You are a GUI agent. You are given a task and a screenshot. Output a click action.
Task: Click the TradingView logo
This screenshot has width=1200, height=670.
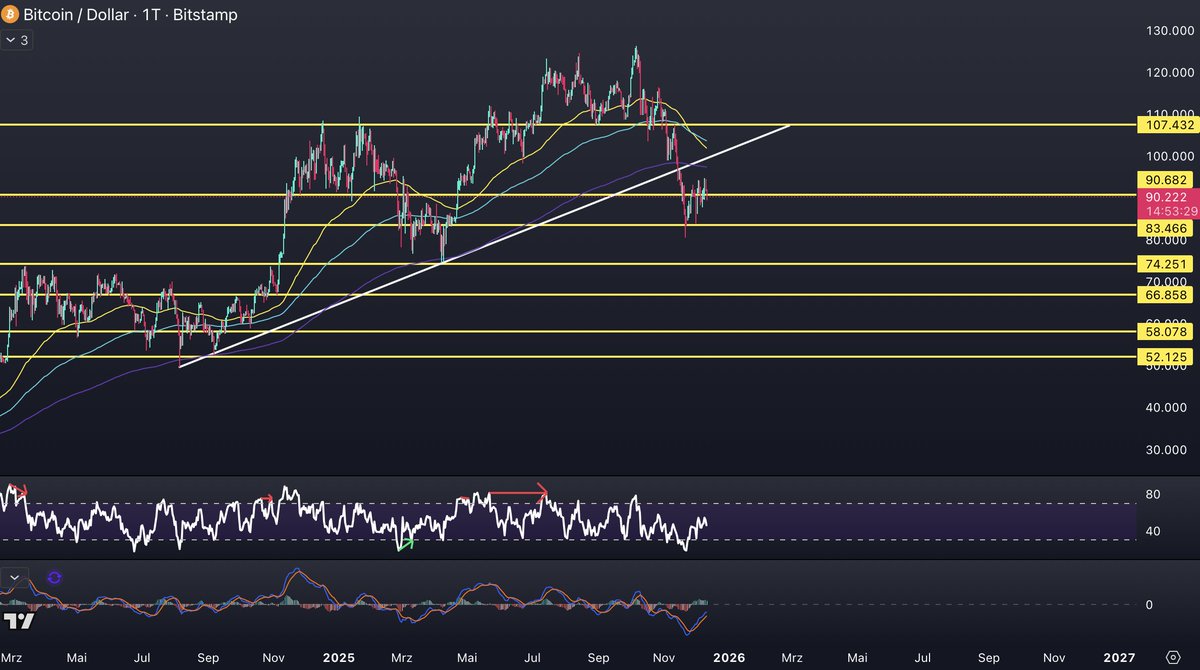(x=19, y=621)
